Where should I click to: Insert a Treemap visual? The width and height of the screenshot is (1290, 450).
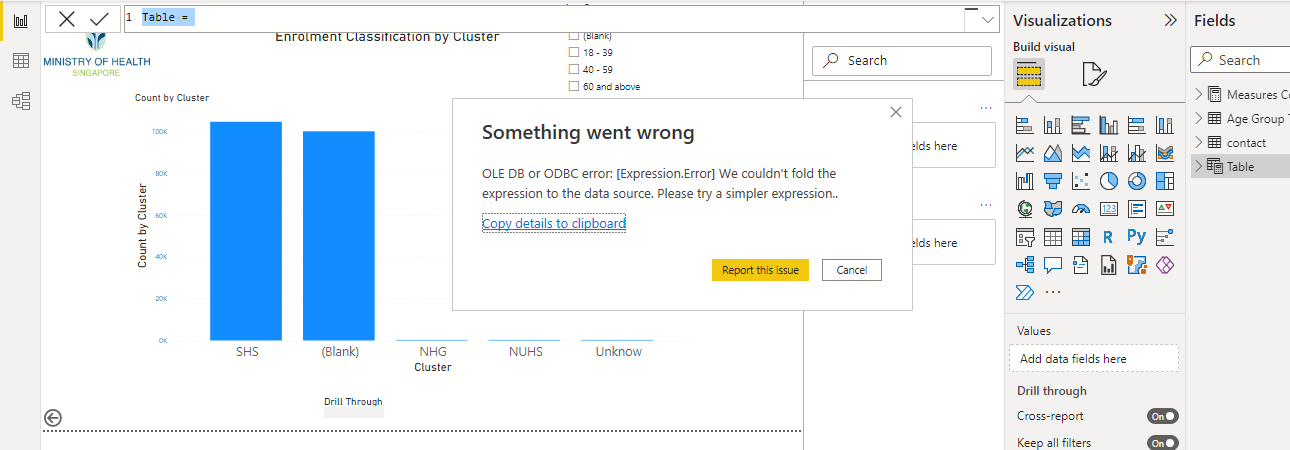pos(1164,181)
